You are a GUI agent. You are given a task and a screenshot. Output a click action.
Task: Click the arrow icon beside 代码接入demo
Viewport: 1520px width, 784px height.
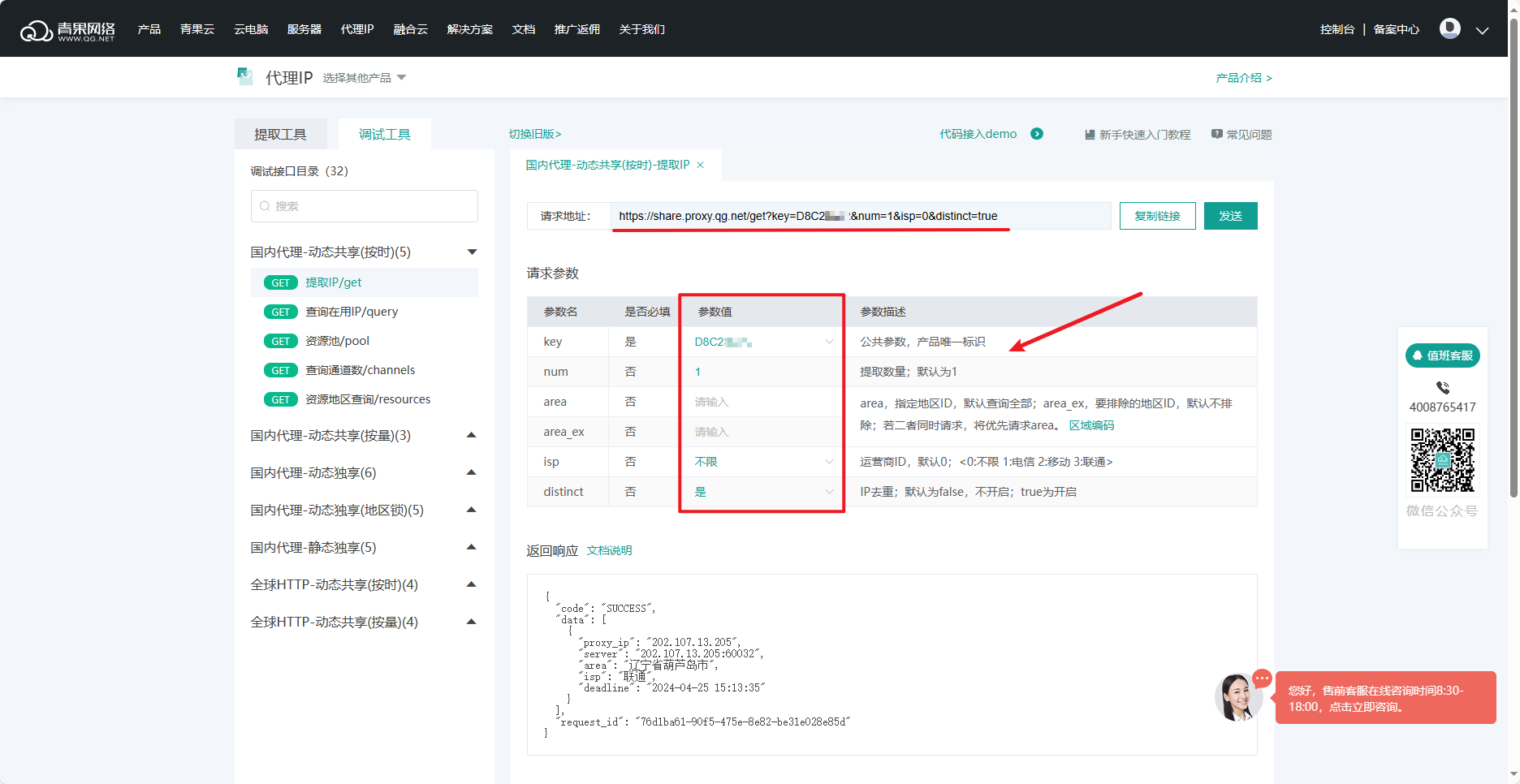1036,134
